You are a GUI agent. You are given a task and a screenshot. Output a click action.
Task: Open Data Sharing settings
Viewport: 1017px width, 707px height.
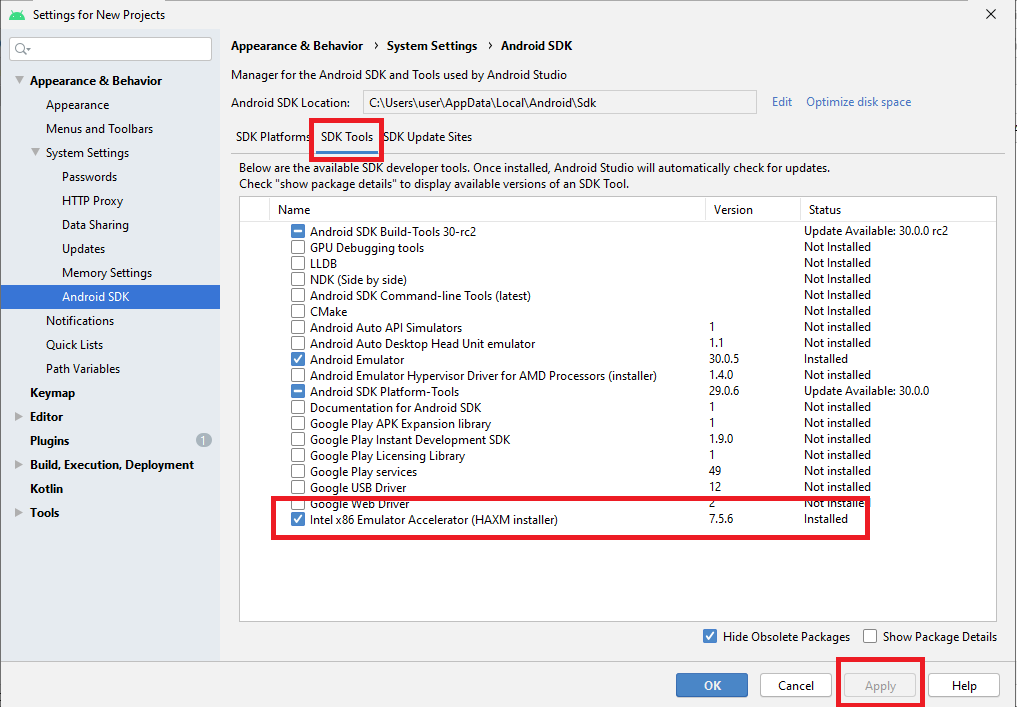[x=95, y=224]
